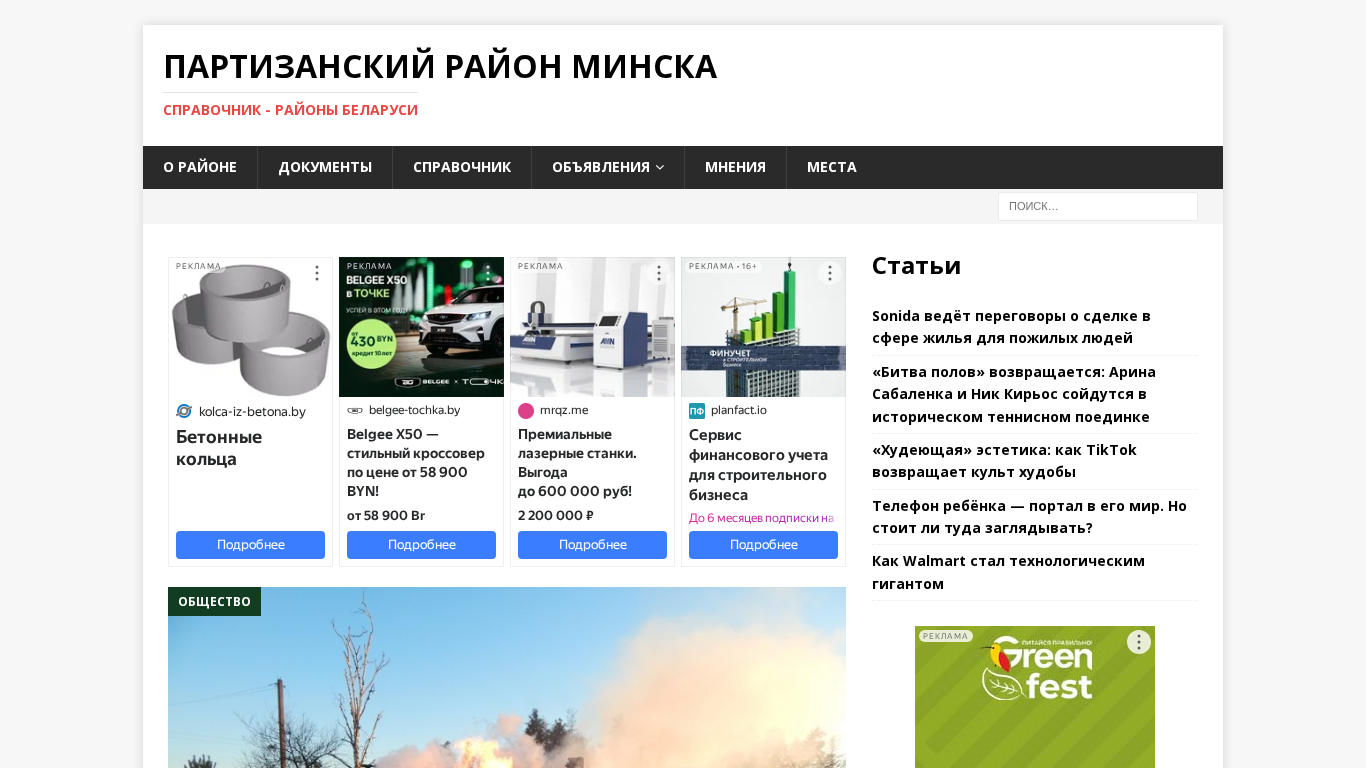
Task: Open the three-dot menu on the Green fest ad
Action: point(1139,642)
